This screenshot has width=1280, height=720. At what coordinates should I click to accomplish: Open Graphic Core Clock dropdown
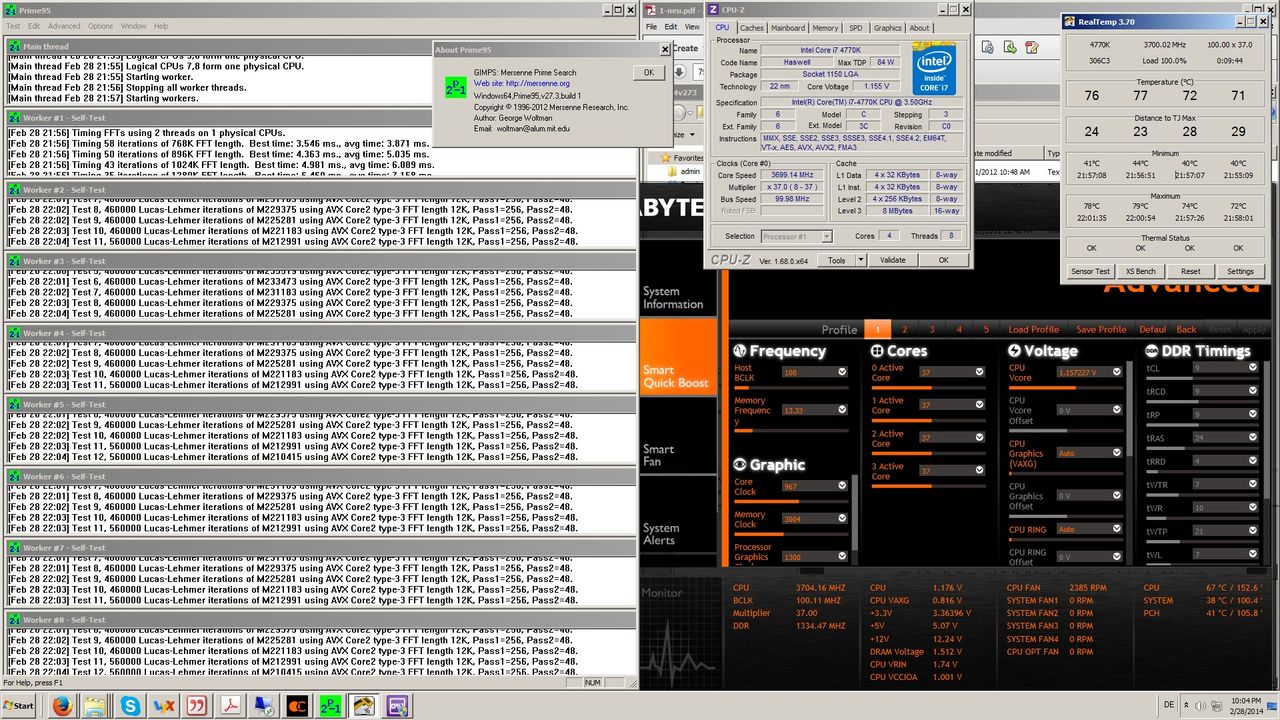(x=843, y=486)
